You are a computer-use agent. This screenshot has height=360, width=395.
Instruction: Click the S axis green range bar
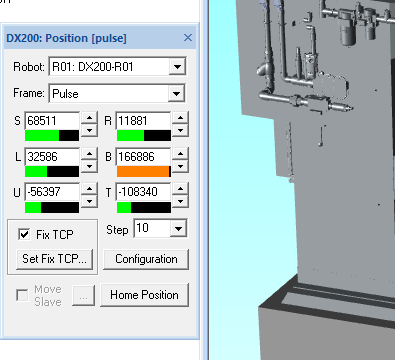[x=52, y=136]
